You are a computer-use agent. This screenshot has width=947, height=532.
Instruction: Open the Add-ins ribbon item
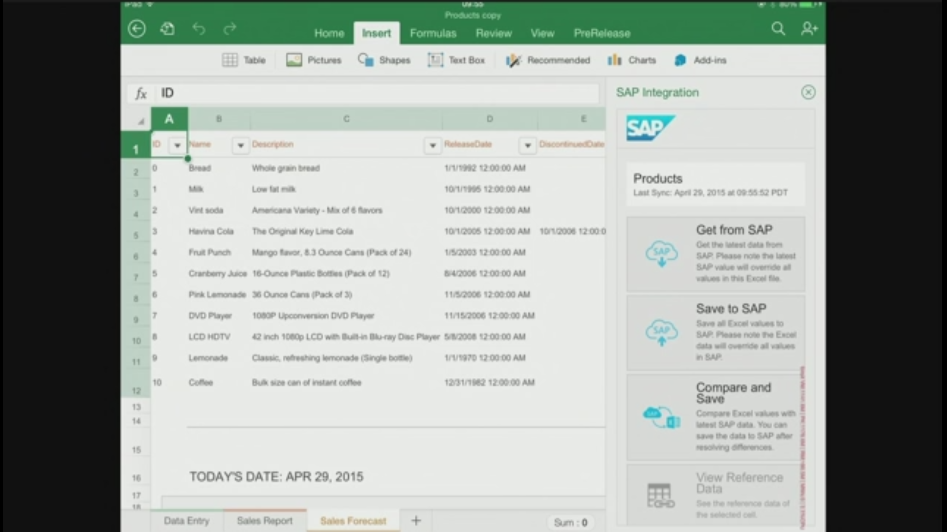pyautogui.click(x=700, y=60)
